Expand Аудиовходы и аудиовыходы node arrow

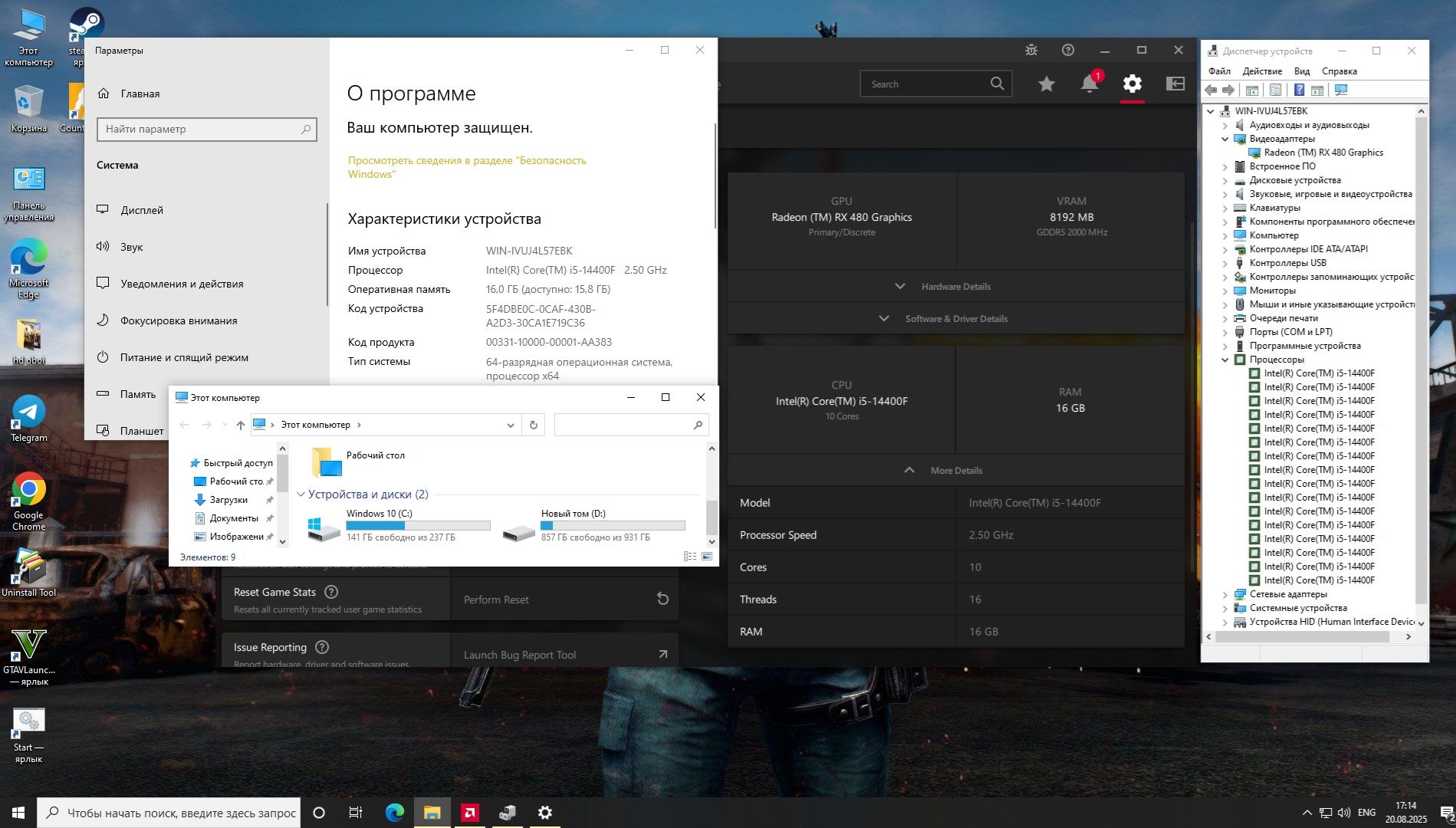point(1225,125)
